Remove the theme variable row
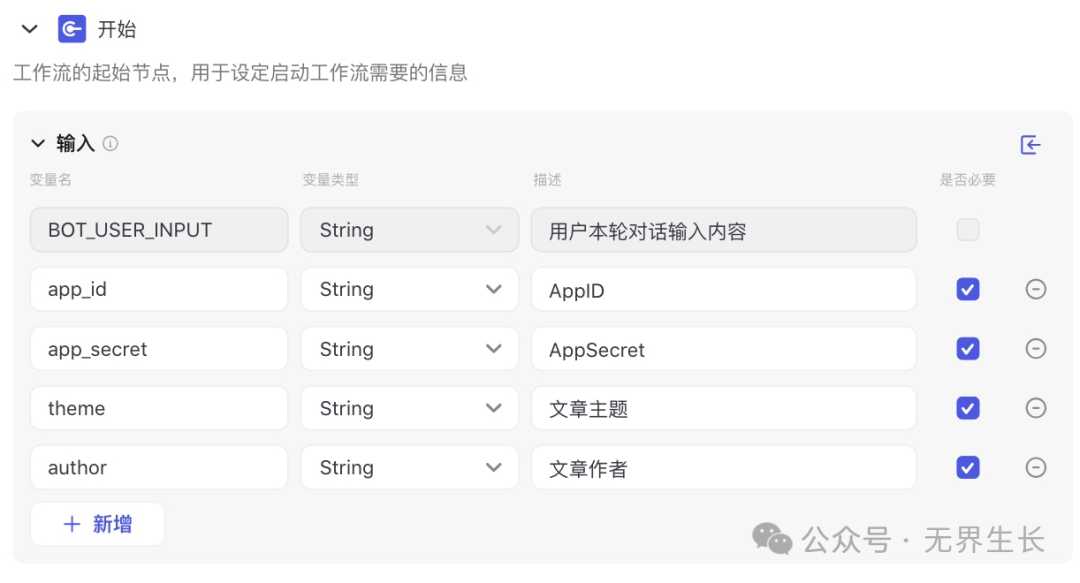This screenshot has width=1080, height=583. click(x=1036, y=408)
